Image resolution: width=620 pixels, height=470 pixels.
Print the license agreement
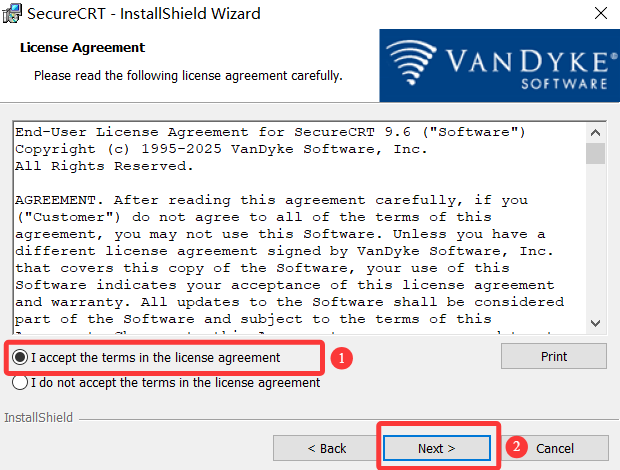(x=554, y=356)
